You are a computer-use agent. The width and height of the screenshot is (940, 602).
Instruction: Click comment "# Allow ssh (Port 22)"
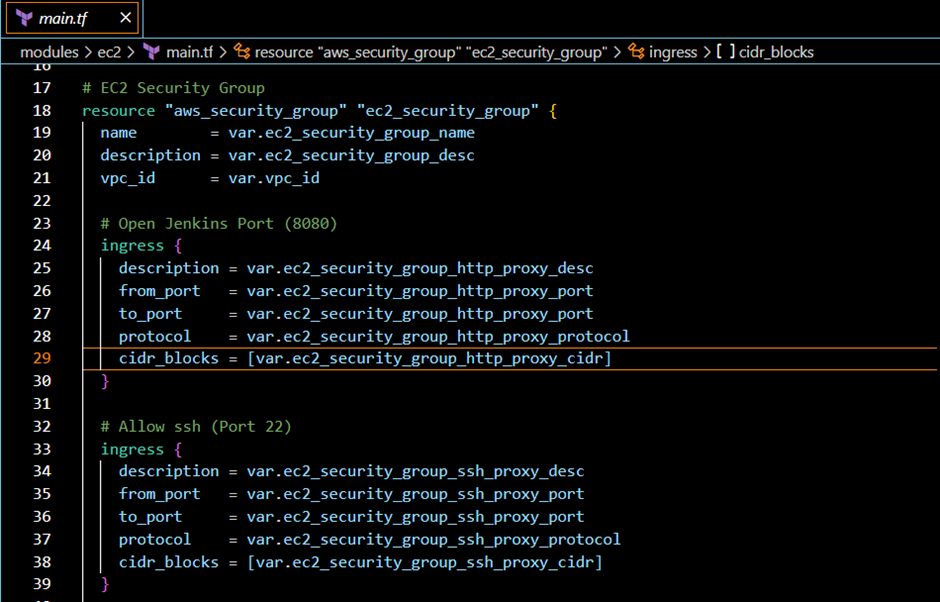(196, 427)
